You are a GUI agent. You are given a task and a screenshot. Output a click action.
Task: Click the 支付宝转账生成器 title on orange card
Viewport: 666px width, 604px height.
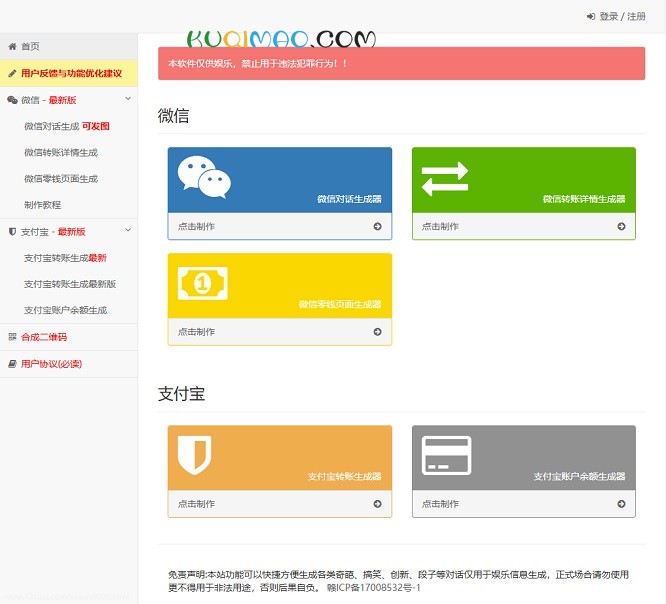(344, 477)
